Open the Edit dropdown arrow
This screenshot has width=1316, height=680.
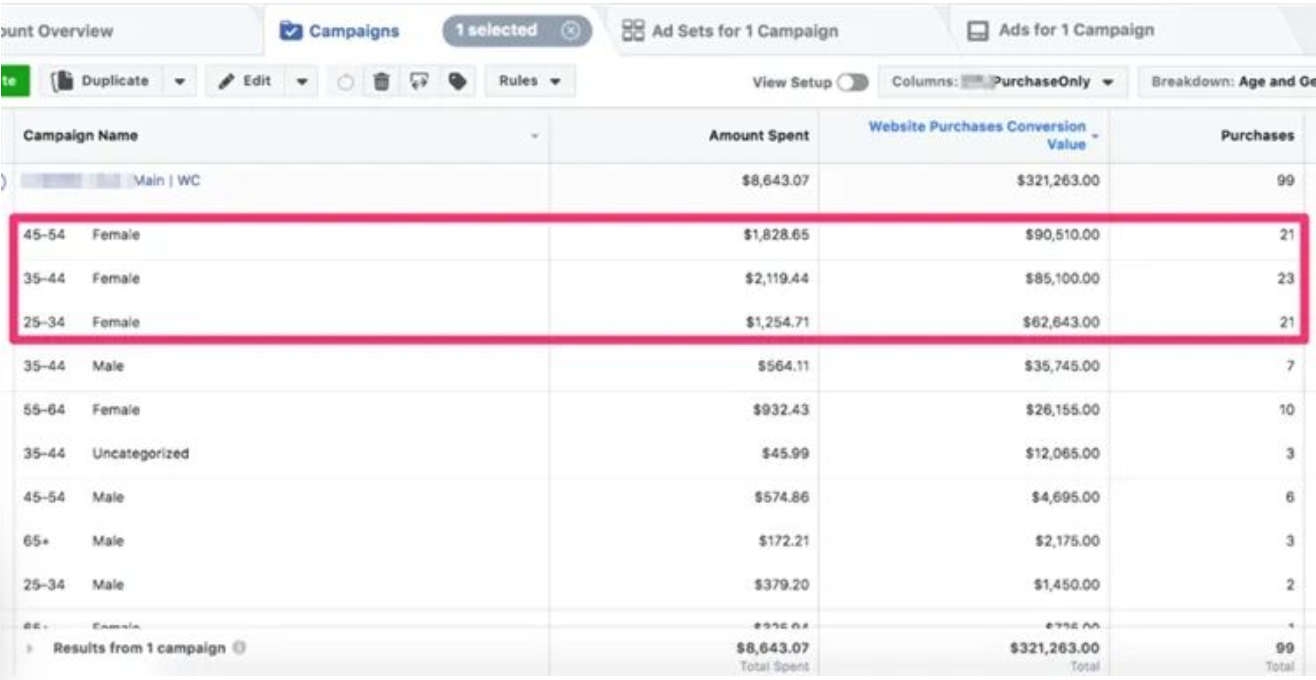(302, 82)
